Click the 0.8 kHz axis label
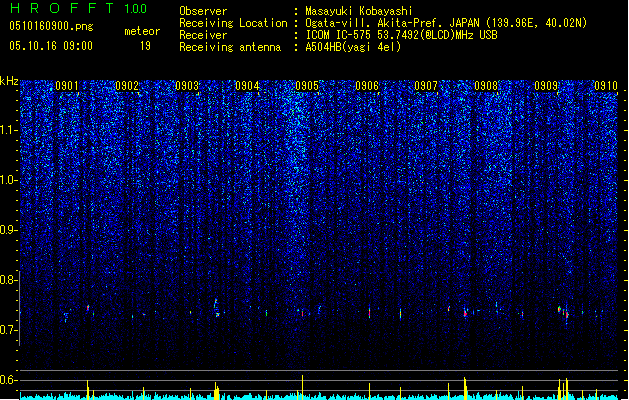The height and width of the screenshot is (400, 629). click(9, 280)
